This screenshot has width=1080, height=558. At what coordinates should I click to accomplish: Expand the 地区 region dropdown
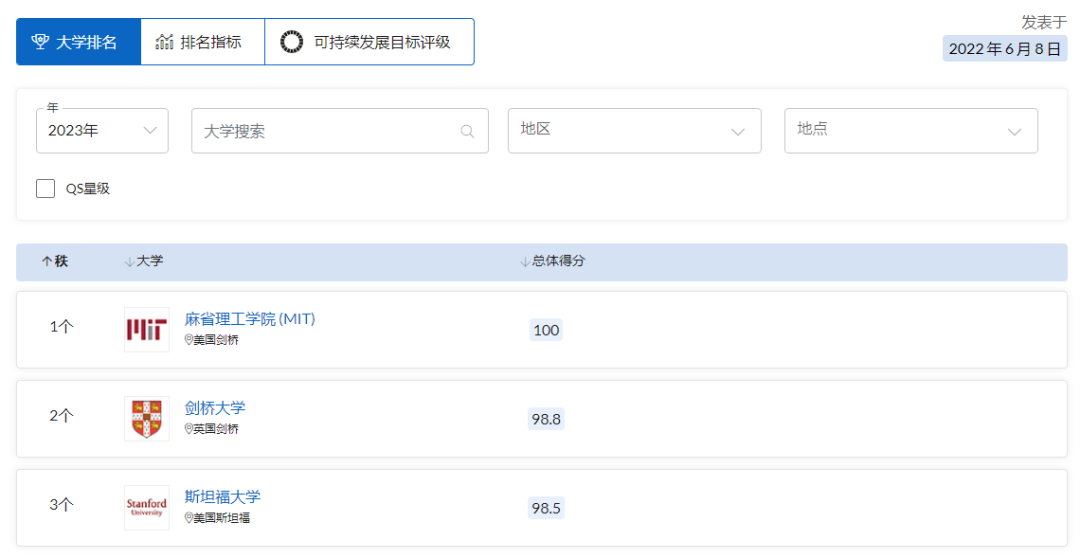pos(634,131)
